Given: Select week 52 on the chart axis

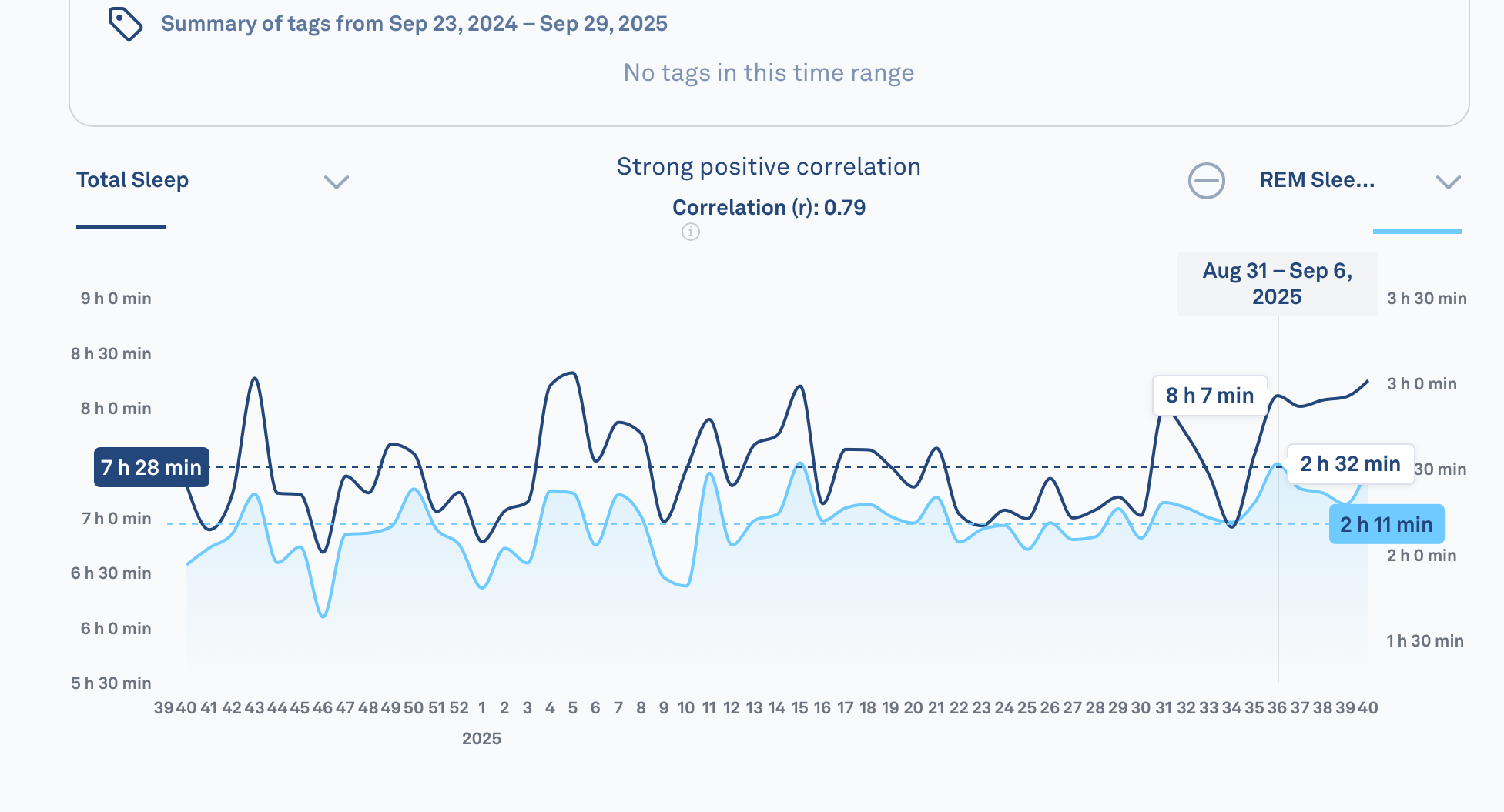Looking at the screenshot, I should coord(459,708).
